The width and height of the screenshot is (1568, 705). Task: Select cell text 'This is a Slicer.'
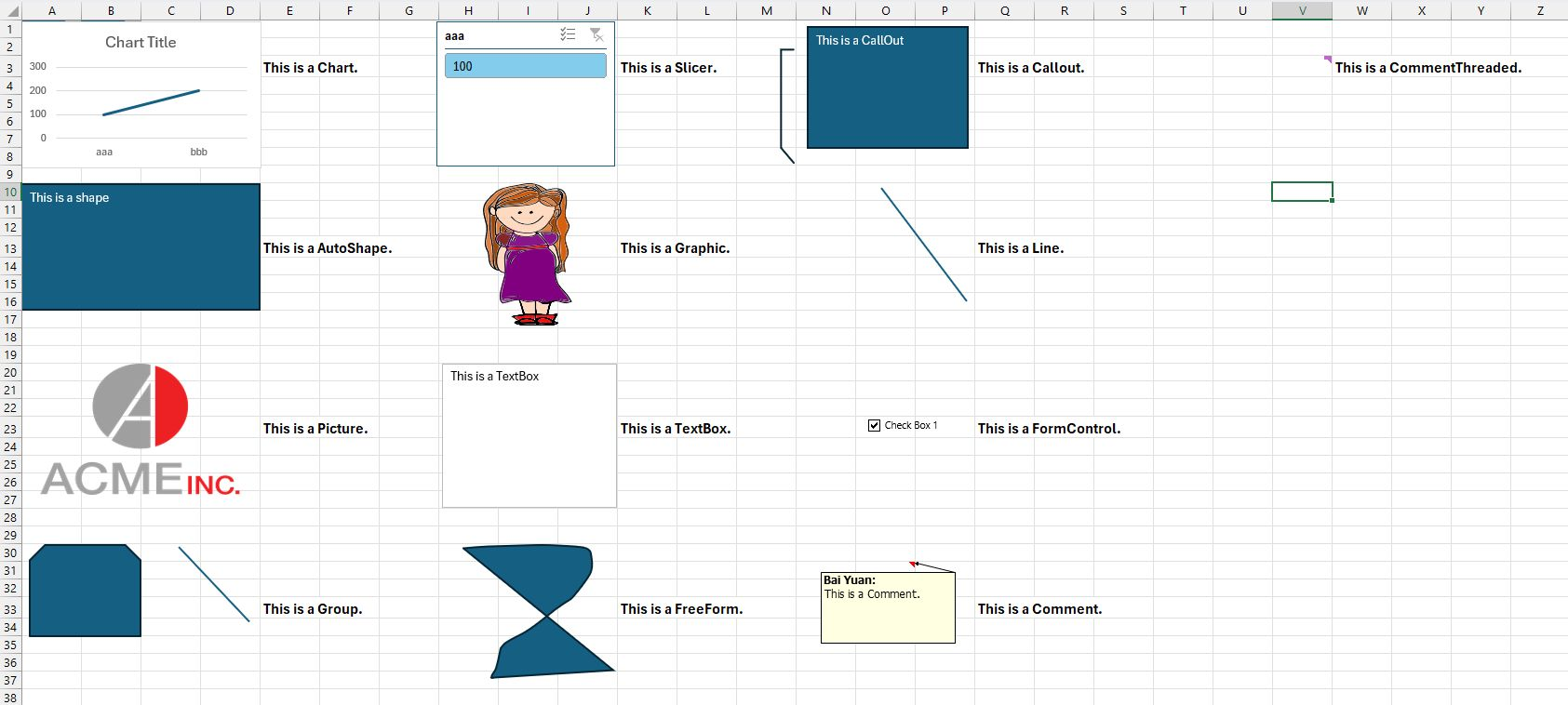pos(668,68)
